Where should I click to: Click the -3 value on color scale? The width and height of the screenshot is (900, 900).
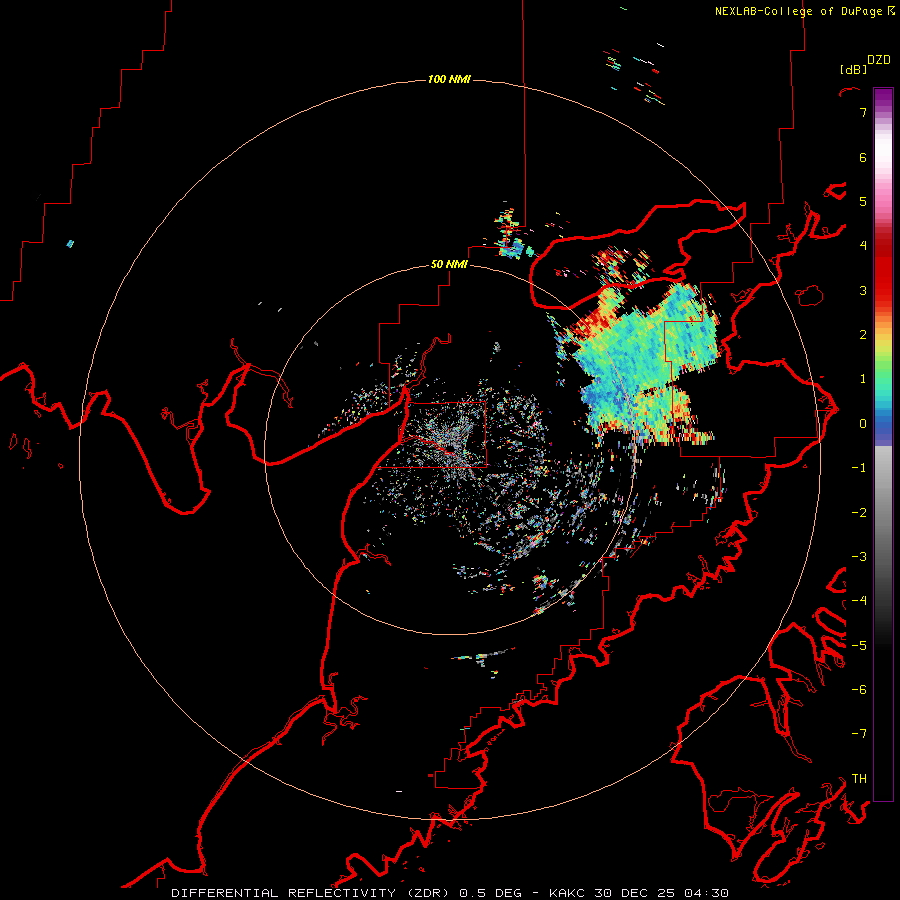point(859,557)
